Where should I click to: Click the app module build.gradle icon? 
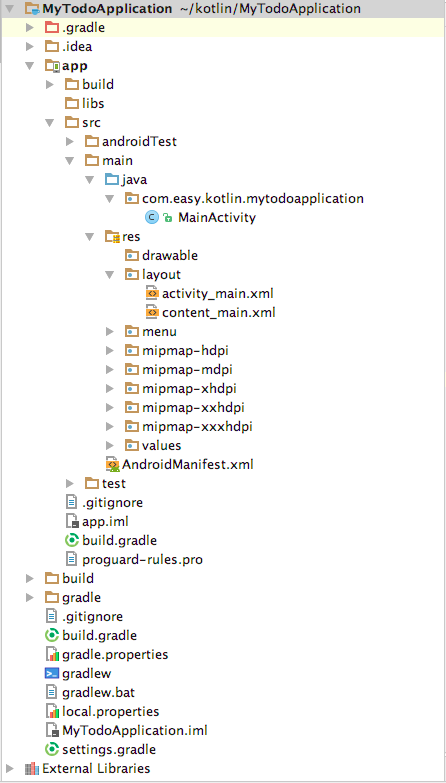tap(72, 540)
